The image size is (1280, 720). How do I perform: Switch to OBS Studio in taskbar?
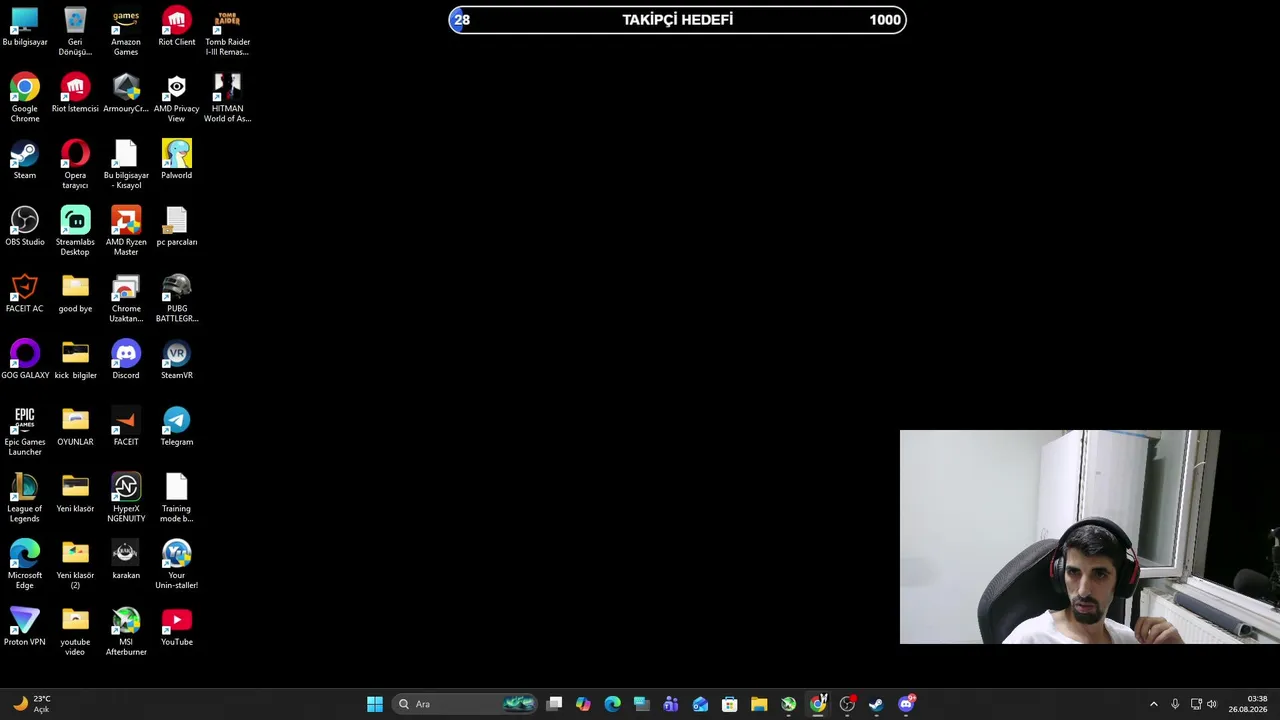click(x=847, y=704)
